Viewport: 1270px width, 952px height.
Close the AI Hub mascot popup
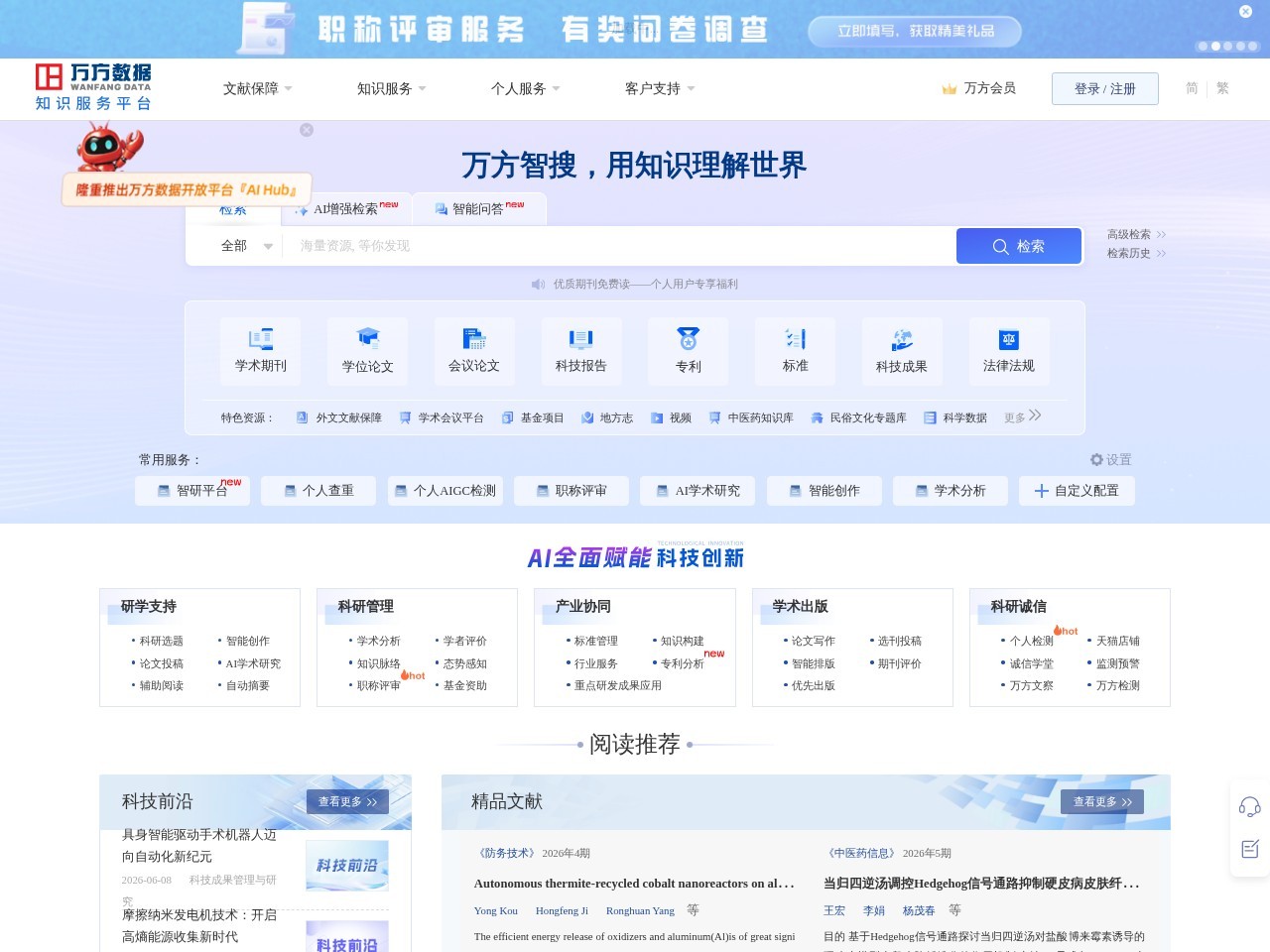tap(307, 130)
